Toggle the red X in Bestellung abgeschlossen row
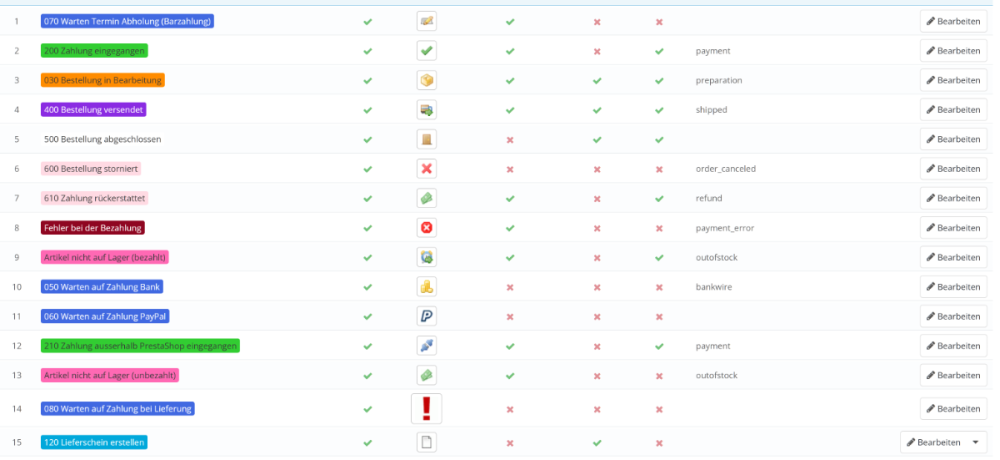 pyautogui.click(x=510, y=139)
